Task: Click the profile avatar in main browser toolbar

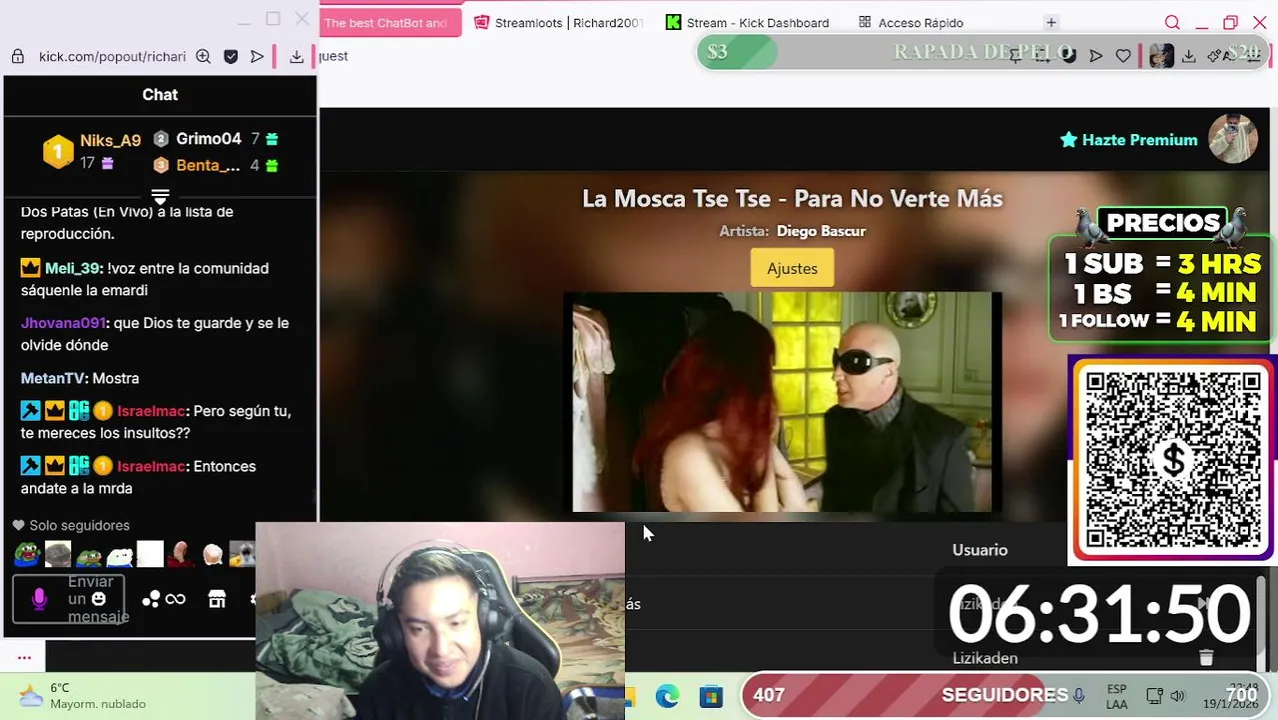Action: 1161,56
